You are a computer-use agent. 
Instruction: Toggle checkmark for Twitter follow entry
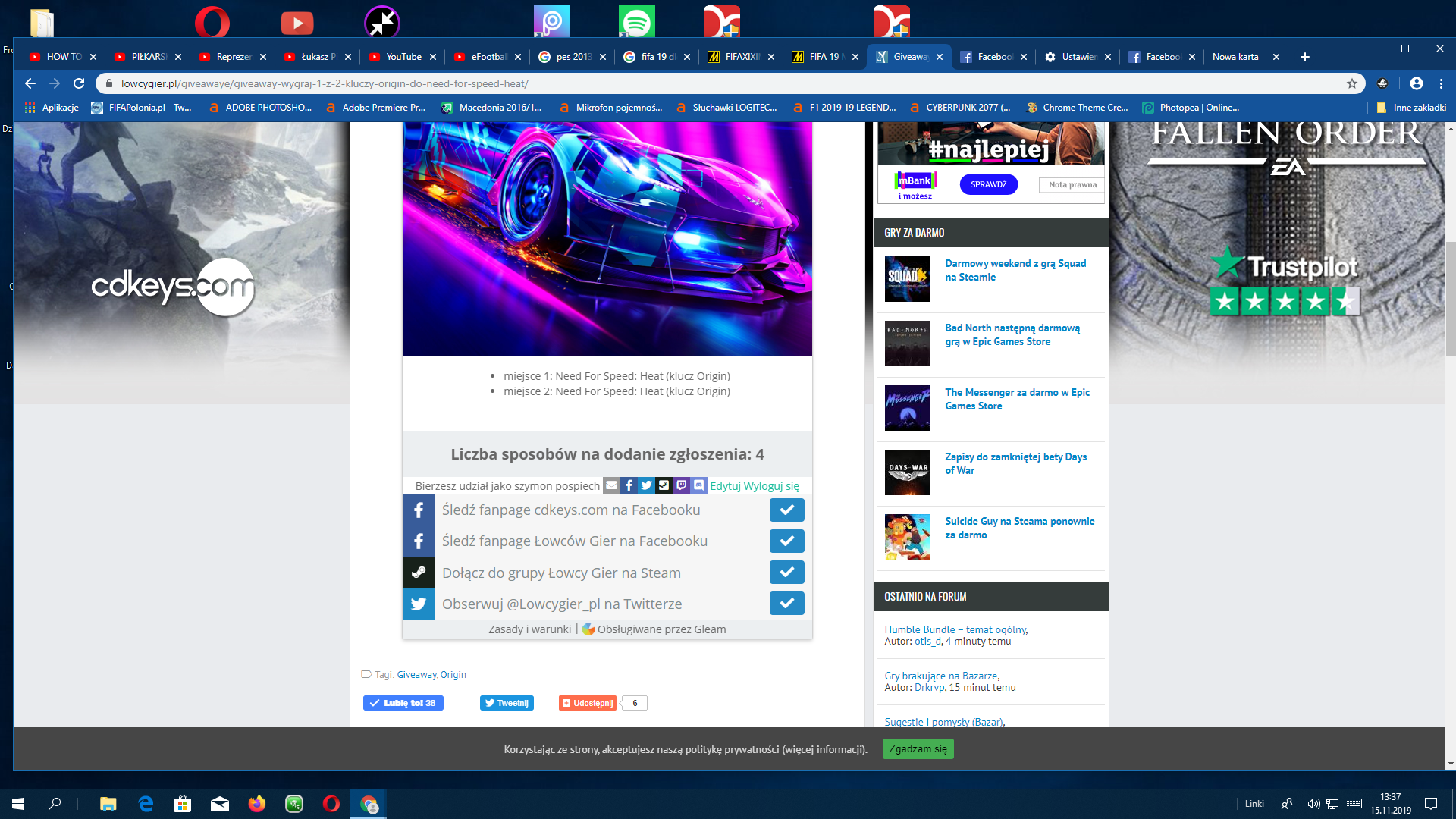[787, 604]
